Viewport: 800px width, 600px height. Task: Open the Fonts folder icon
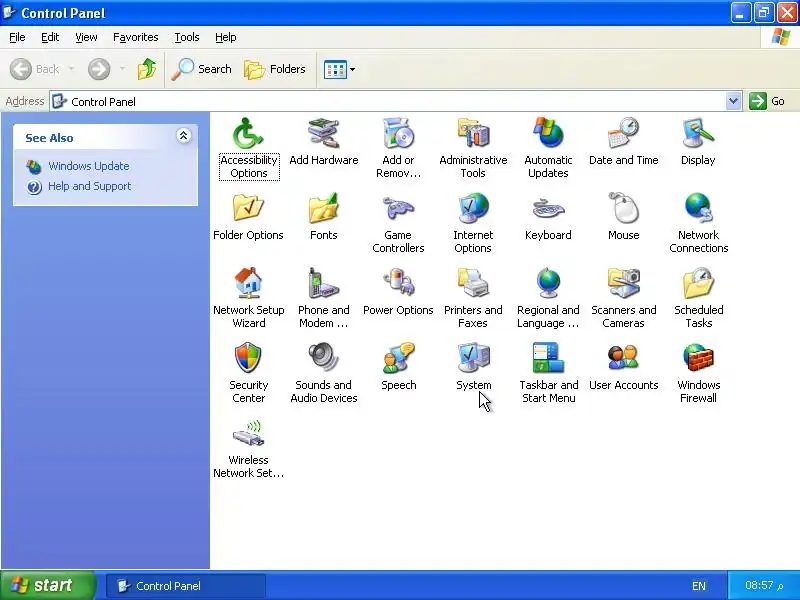[323, 208]
